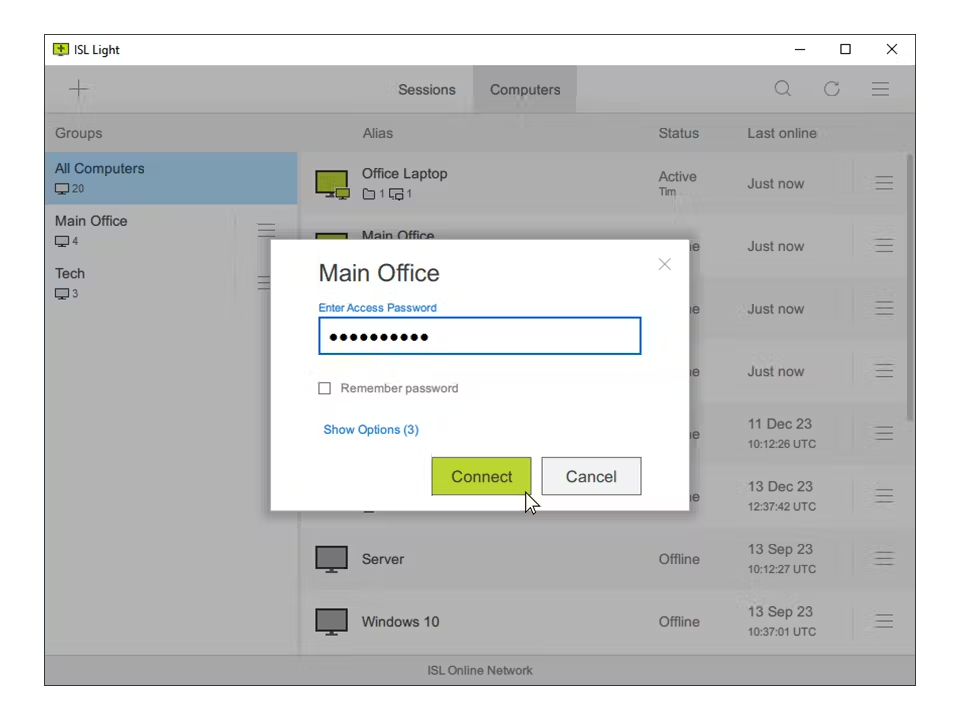Click the Server computer monitor icon

click(x=331, y=559)
